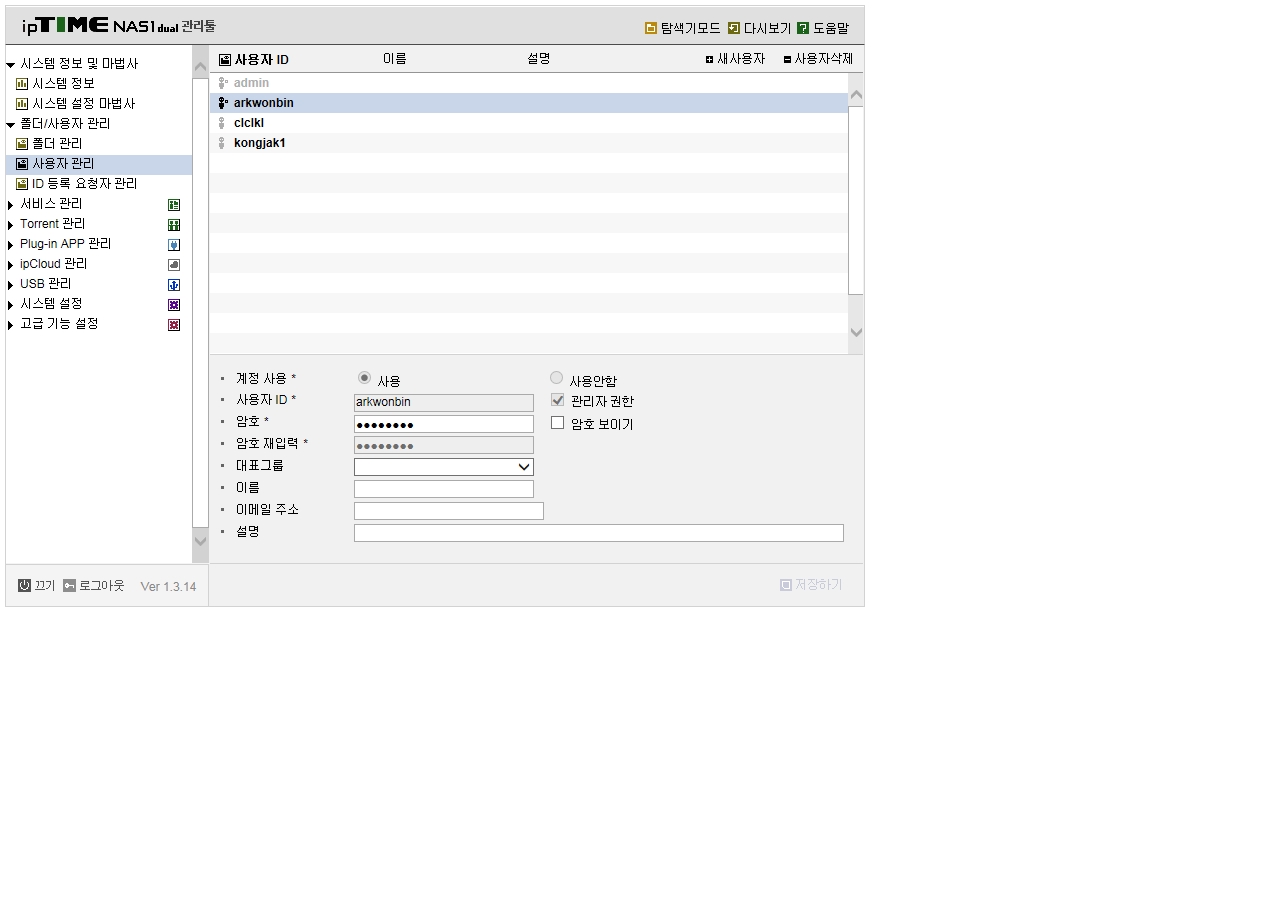Click the admin user icon
The width and height of the screenshot is (1280, 918).
click(x=223, y=83)
